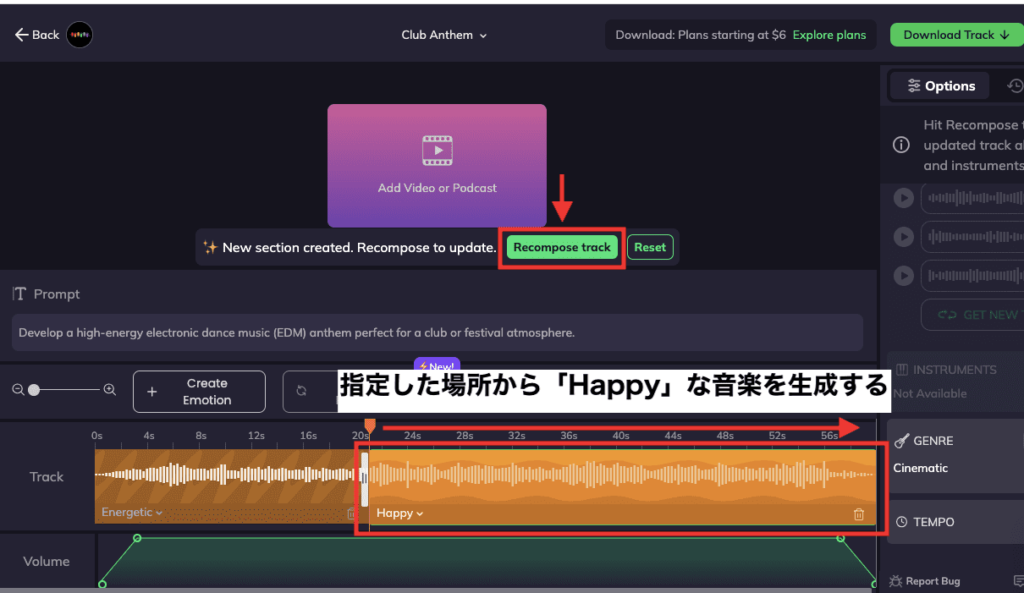Click the chat icon beside Report Bug
The image size is (1024, 593).
pyautogui.click(x=1018, y=580)
